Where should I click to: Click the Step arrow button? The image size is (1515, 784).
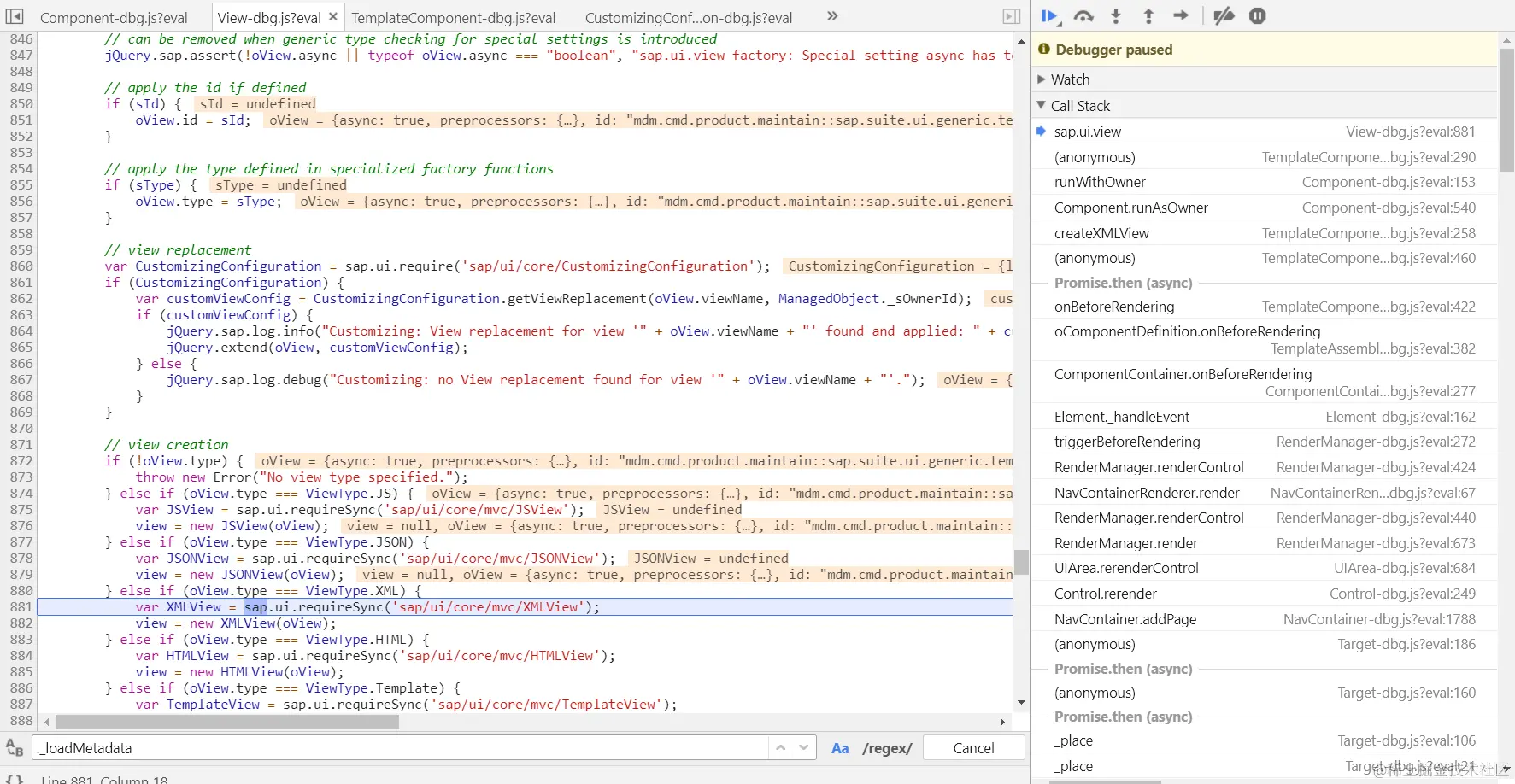1181,15
